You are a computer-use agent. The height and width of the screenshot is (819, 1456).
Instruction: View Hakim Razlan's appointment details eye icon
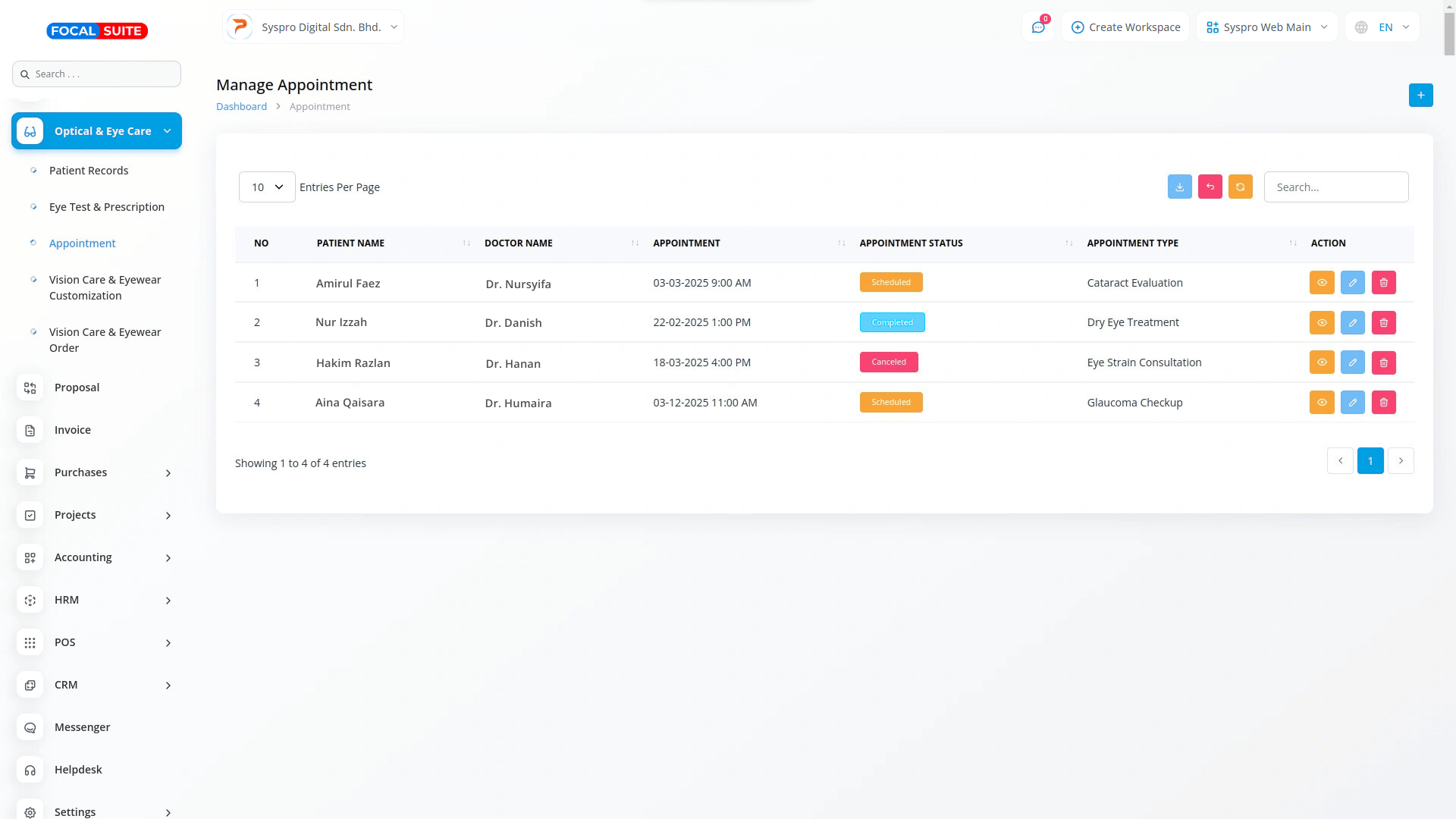(1321, 362)
